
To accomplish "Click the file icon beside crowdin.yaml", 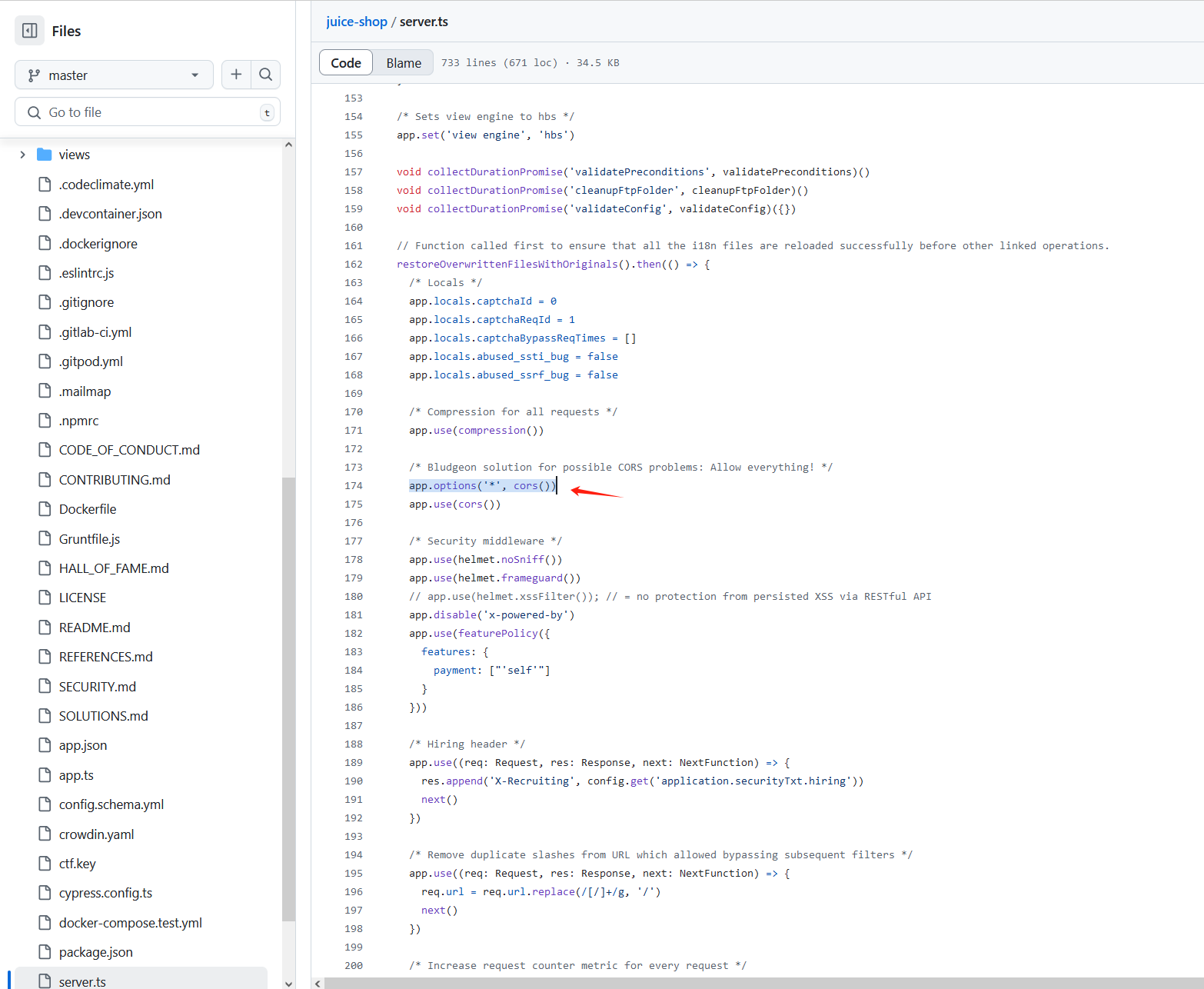I will tap(45, 834).
